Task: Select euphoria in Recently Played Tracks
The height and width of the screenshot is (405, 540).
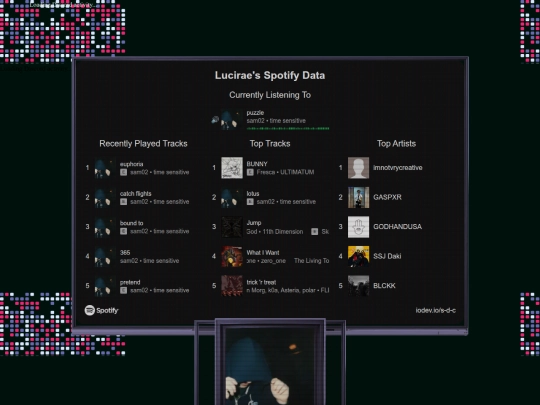Action: click(132, 164)
